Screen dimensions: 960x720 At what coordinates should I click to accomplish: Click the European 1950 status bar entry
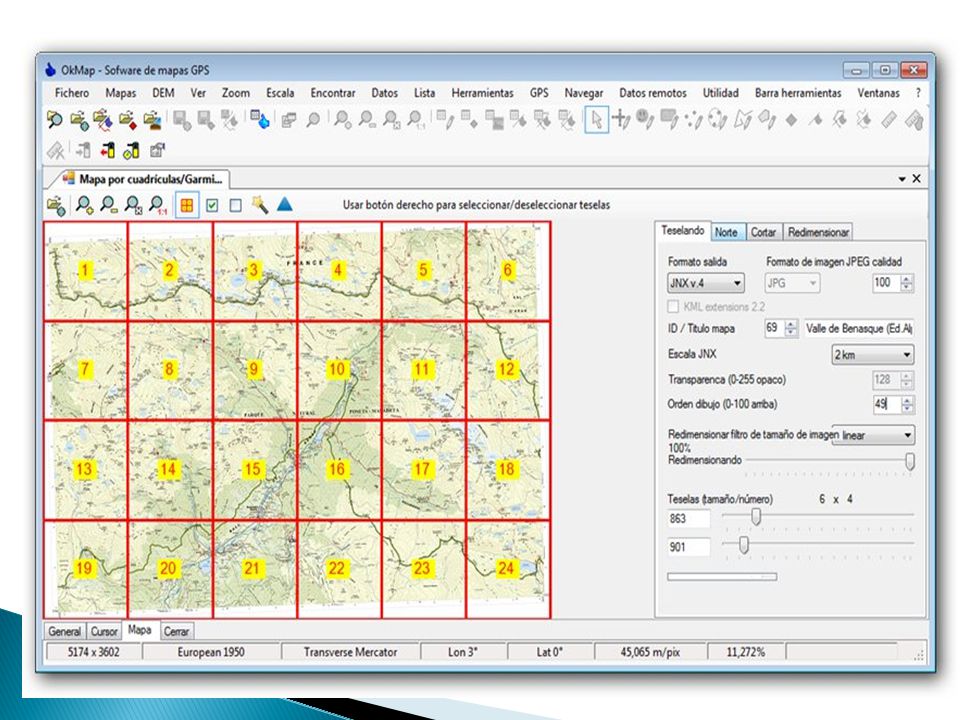pyautogui.click(x=211, y=652)
